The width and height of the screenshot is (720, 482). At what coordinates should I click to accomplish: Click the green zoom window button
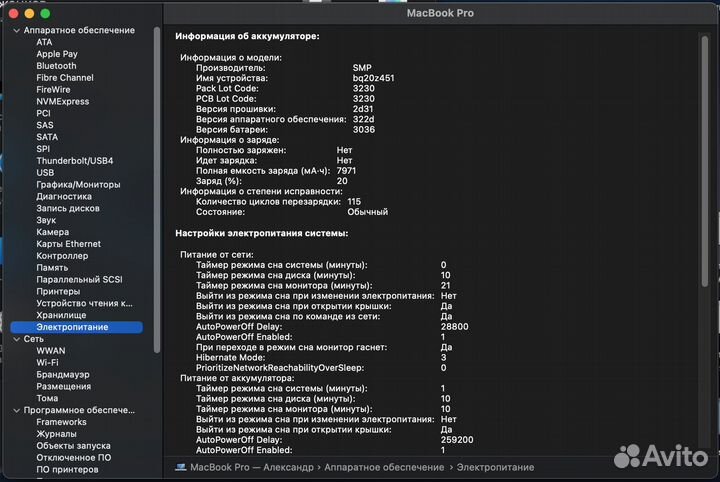point(45,14)
